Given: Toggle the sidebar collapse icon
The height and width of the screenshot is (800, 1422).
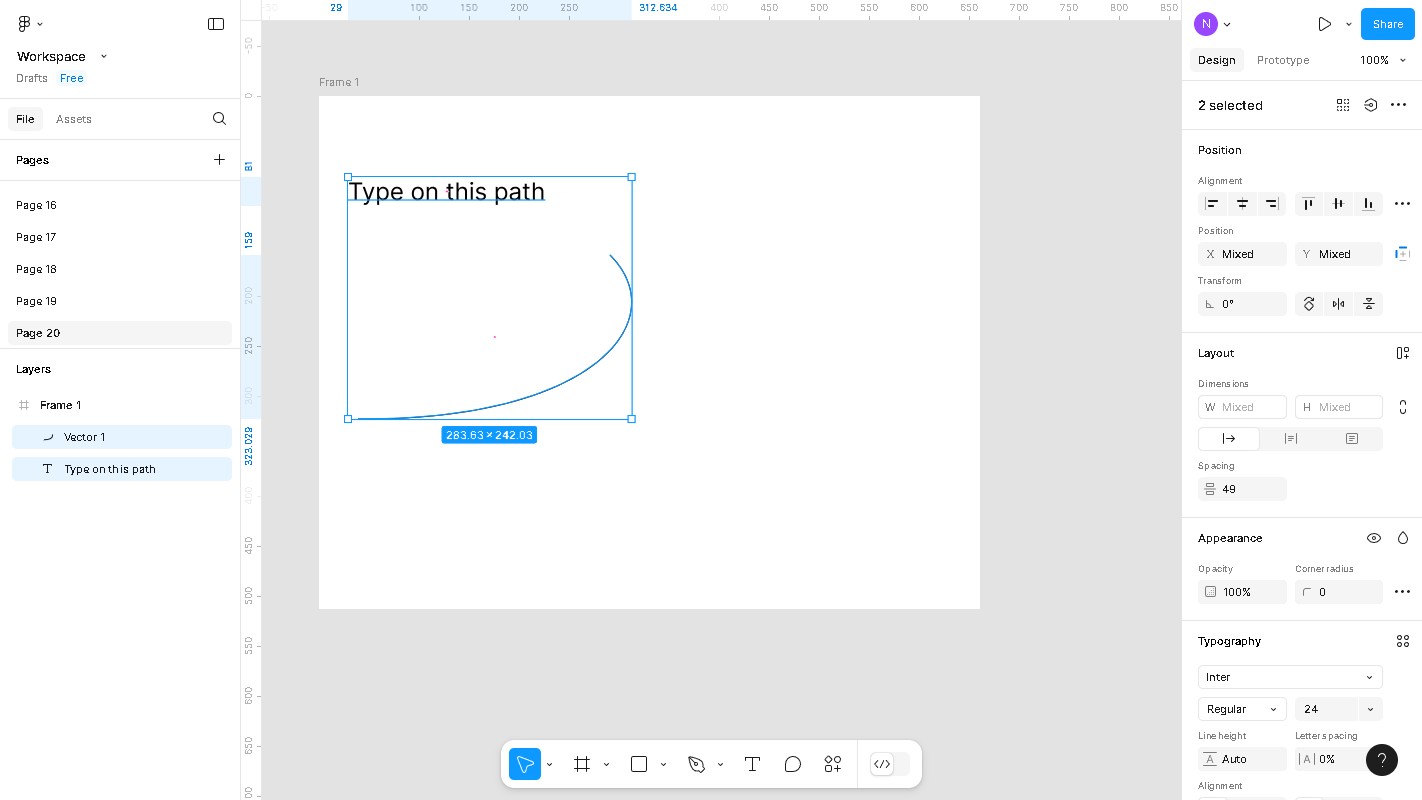Looking at the screenshot, I should [216, 24].
